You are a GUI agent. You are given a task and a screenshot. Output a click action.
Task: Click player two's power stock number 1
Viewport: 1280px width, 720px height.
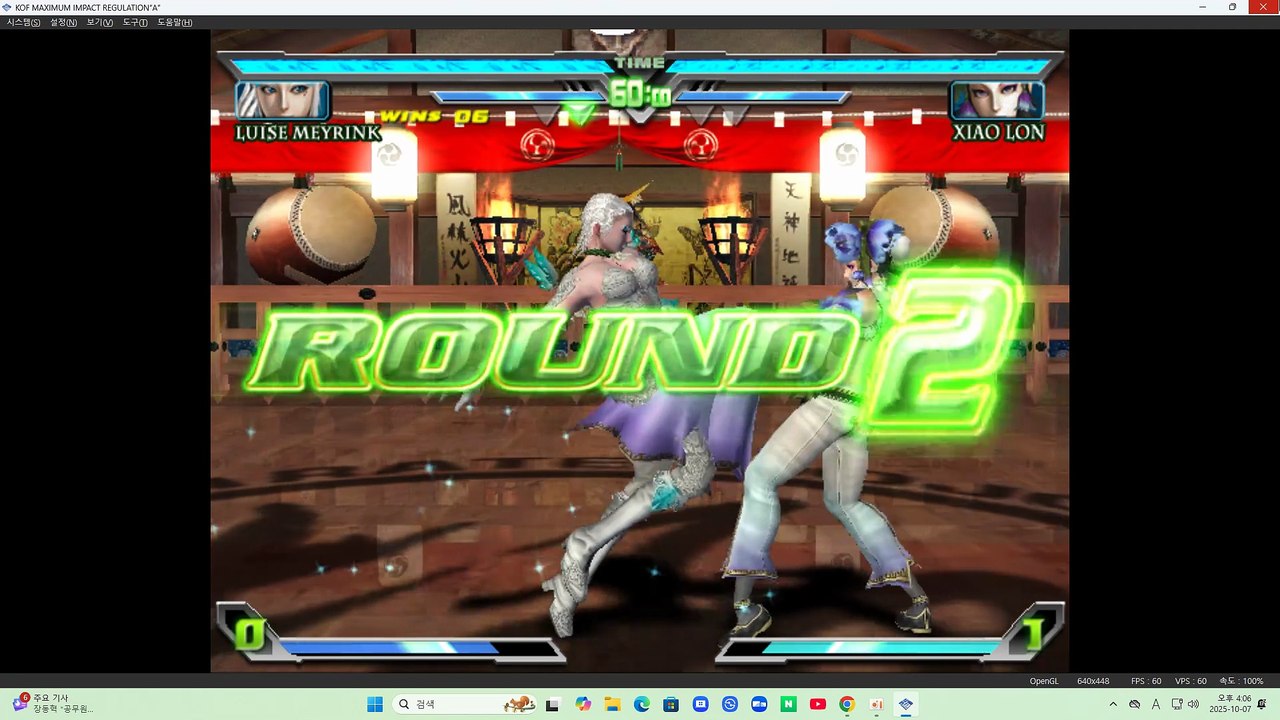tap(1033, 634)
